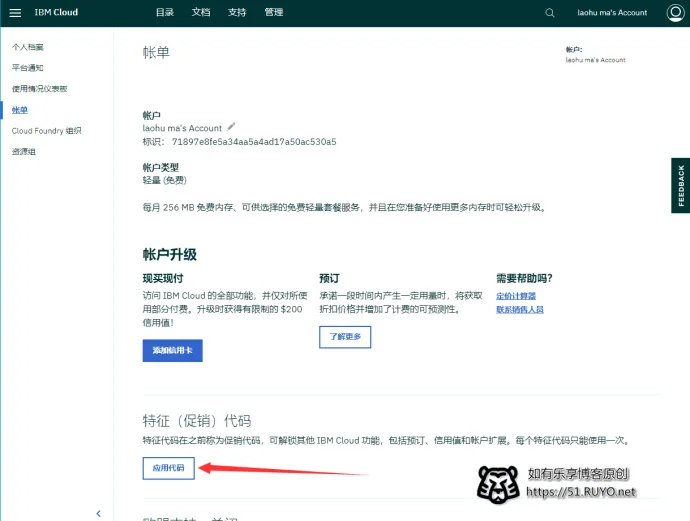This screenshot has height=521, width=690.
Task: Click laohu ma's Account label under 帐户: at top right
Action: point(595,60)
